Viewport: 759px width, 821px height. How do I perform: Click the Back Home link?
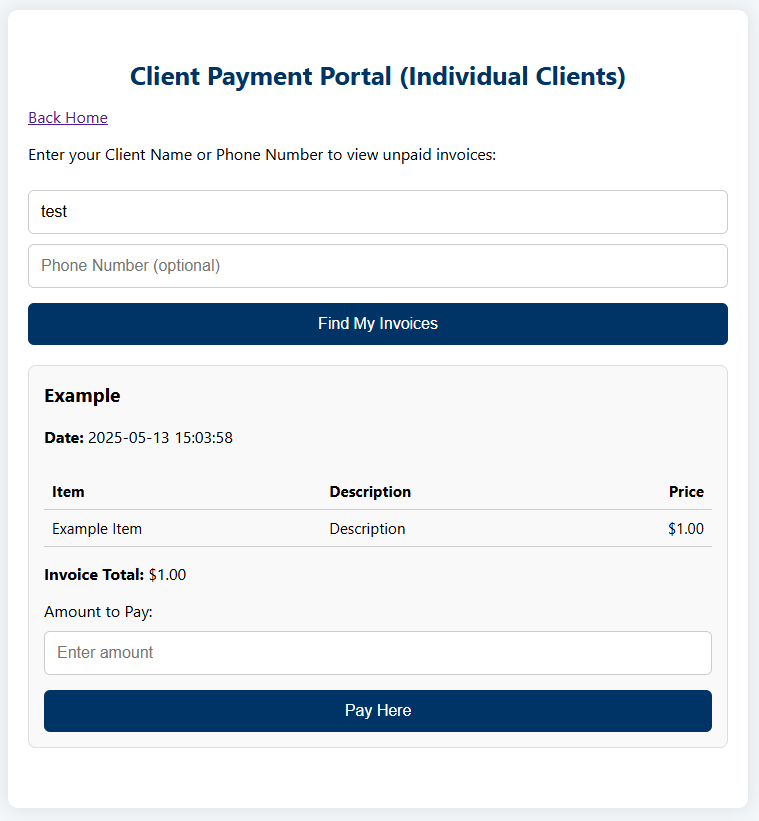[x=67, y=117]
